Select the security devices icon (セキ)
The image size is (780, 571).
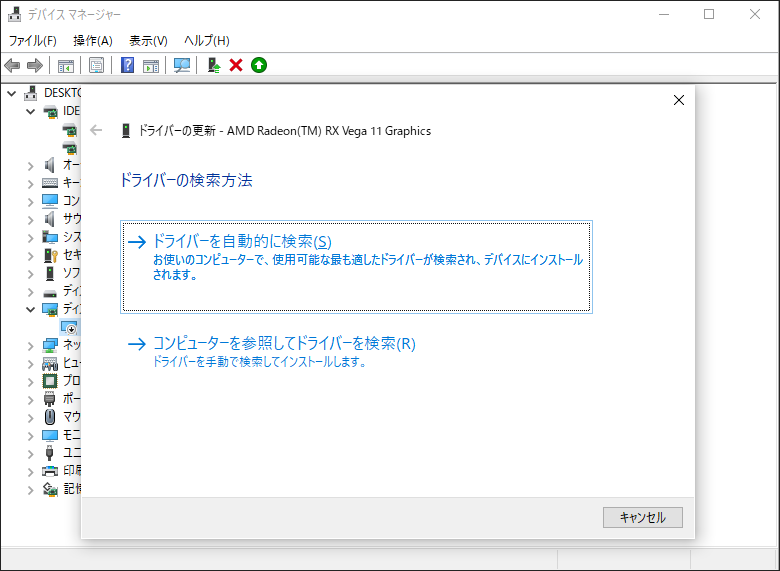click(x=51, y=255)
